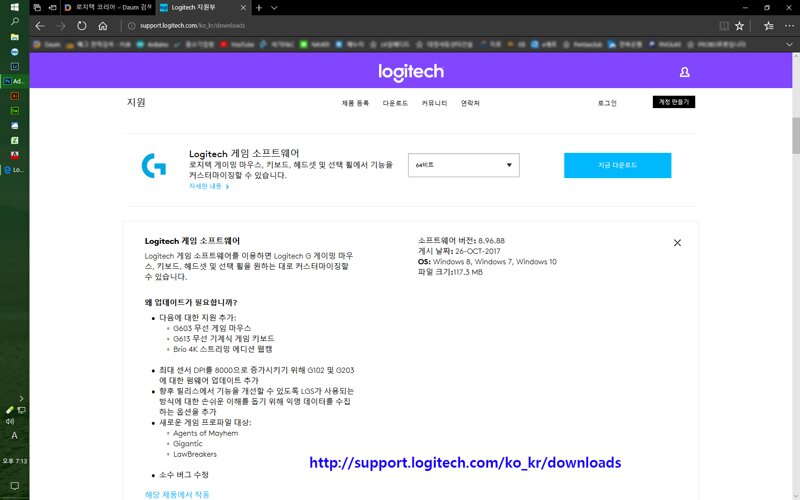Open the 커뮤니티 menu item

point(434,103)
